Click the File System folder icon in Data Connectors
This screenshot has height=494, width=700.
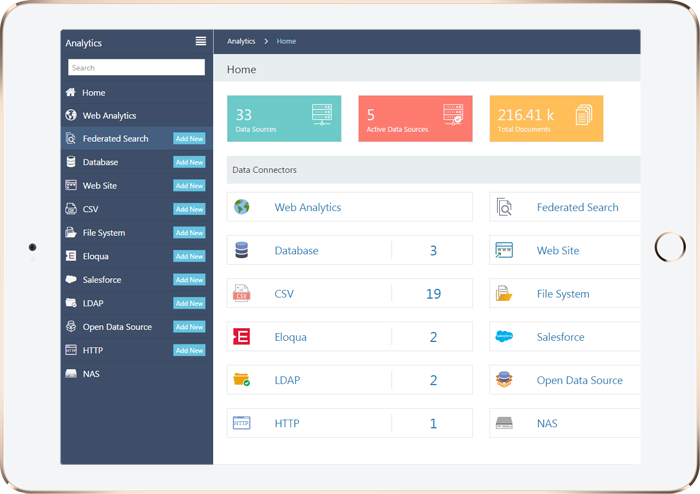tap(504, 293)
